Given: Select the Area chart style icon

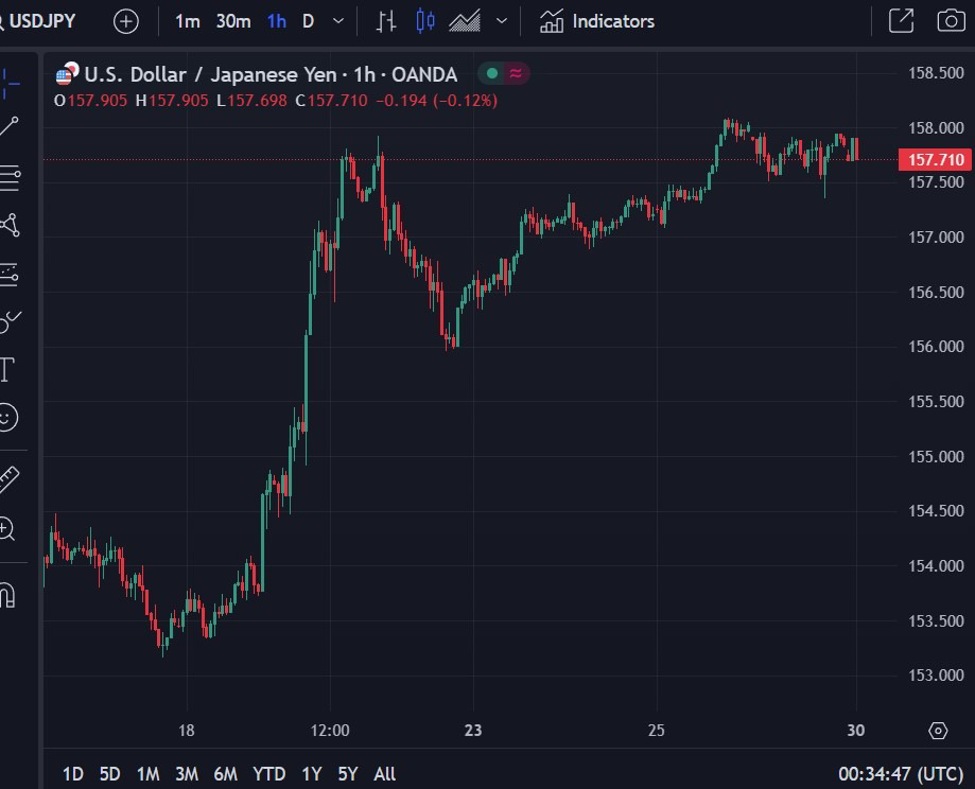Looking at the screenshot, I should (465, 22).
